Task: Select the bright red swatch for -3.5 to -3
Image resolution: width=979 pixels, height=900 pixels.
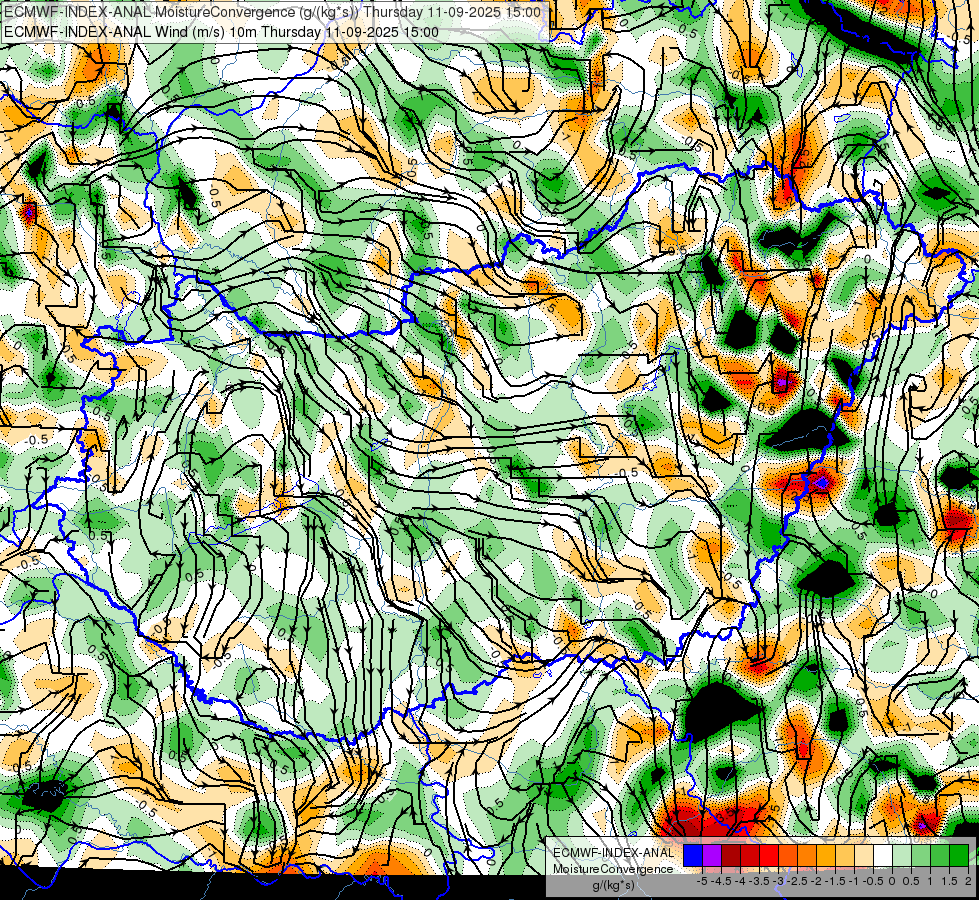Action: coord(769,856)
